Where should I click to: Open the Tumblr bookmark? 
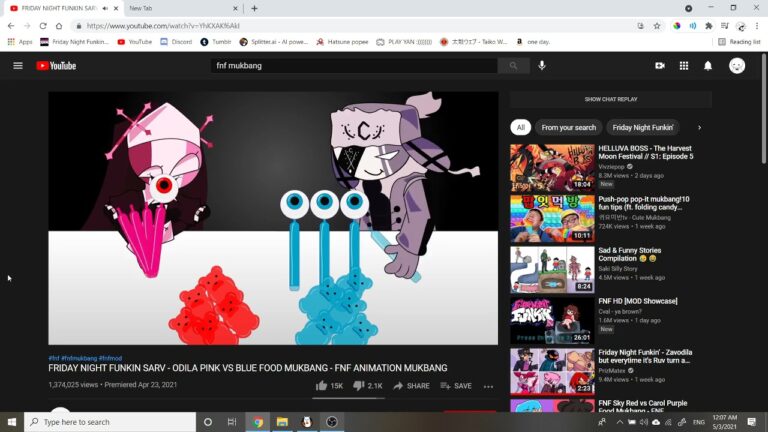click(x=216, y=42)
